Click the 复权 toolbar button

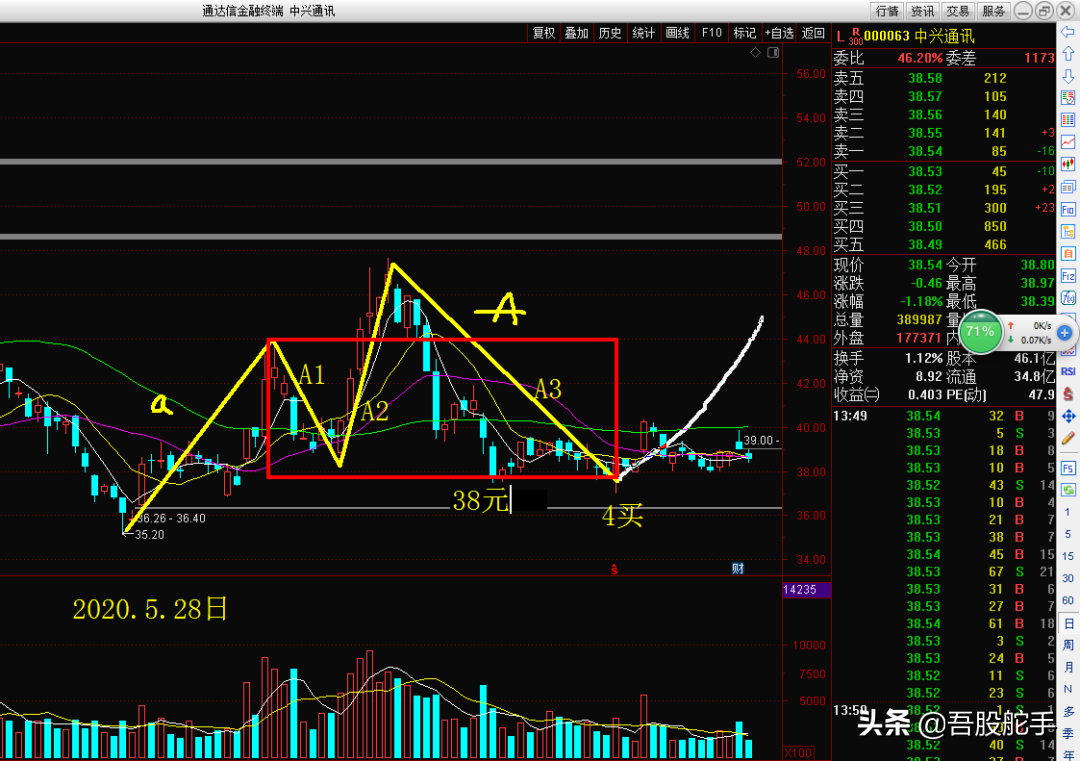tap(543, 33)
